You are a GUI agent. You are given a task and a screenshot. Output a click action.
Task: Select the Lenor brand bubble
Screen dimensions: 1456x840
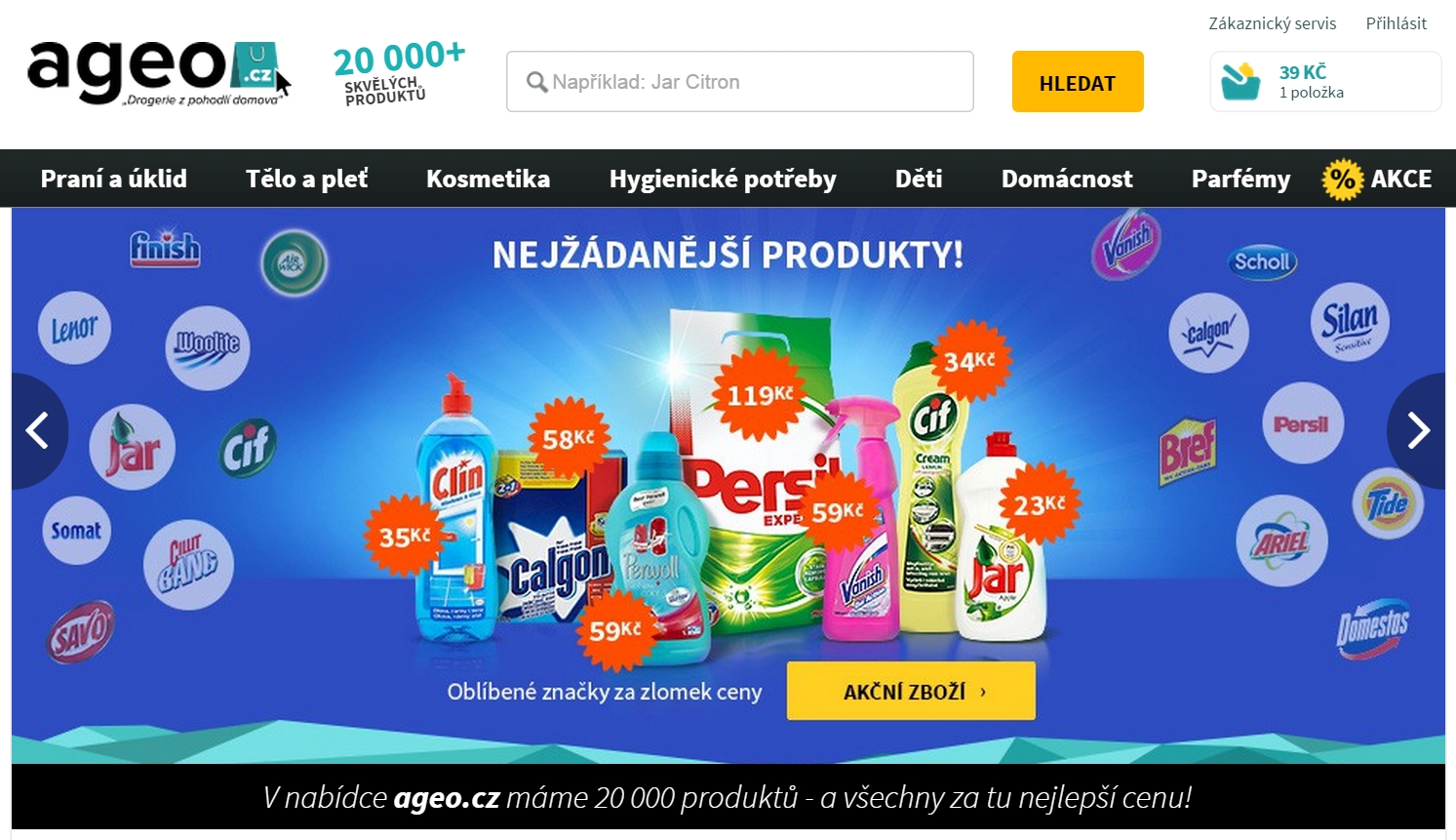point(75,328)
